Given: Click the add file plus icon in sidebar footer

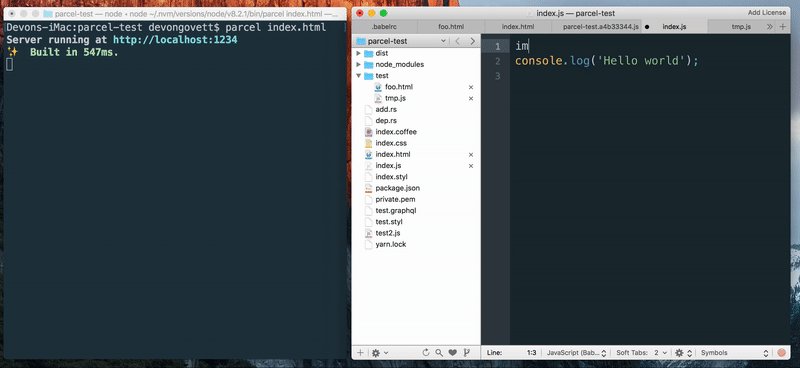Looking at the screenshot, I should tap(360, 353).
